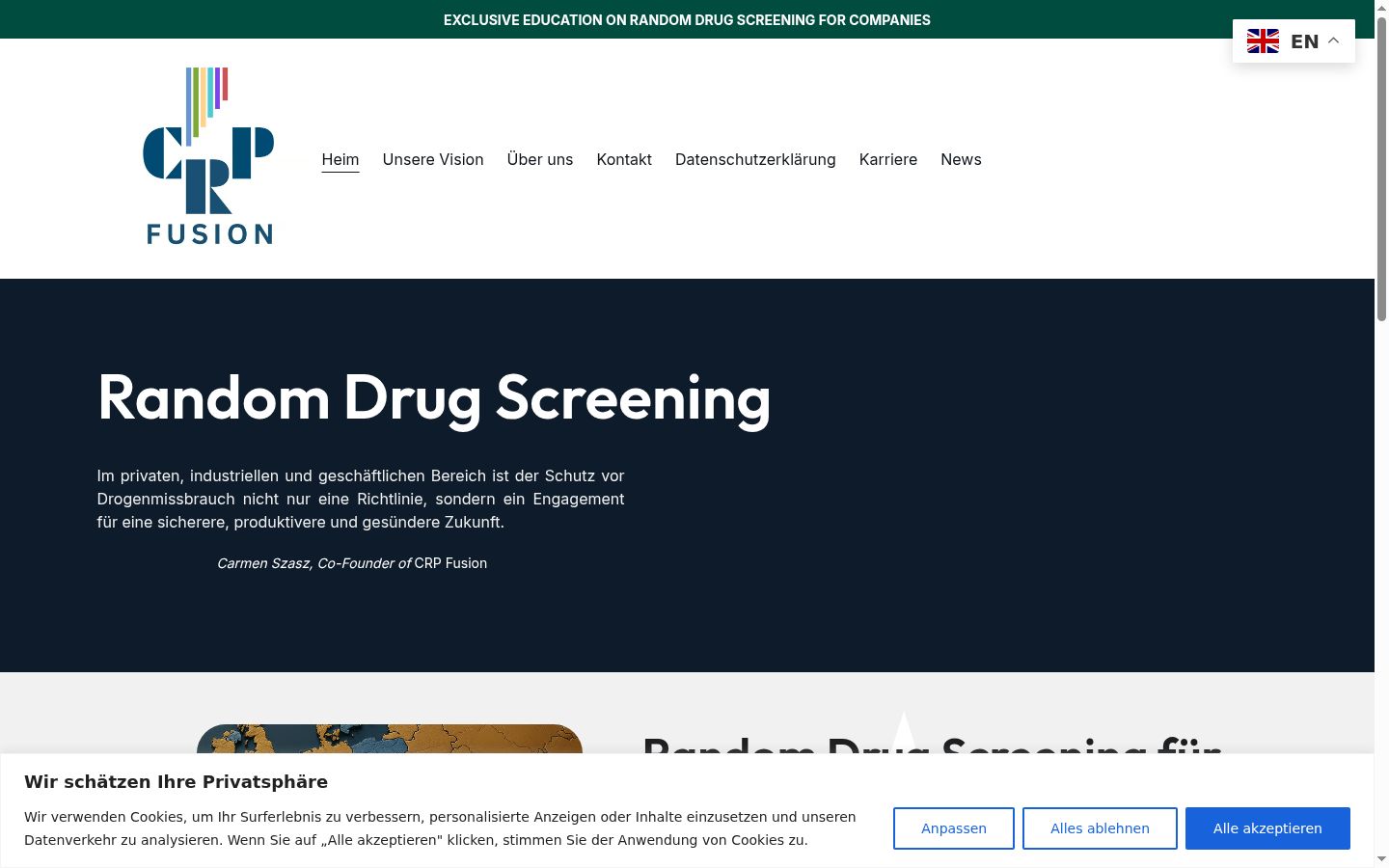The image size is (1389, 868).
Task: Open the Heim menu item
Action: pyautogui.click(x=340, y=159)
